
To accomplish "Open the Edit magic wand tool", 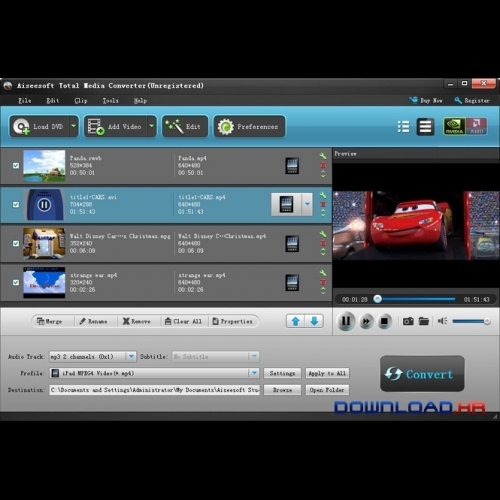I will click(185, 127).
